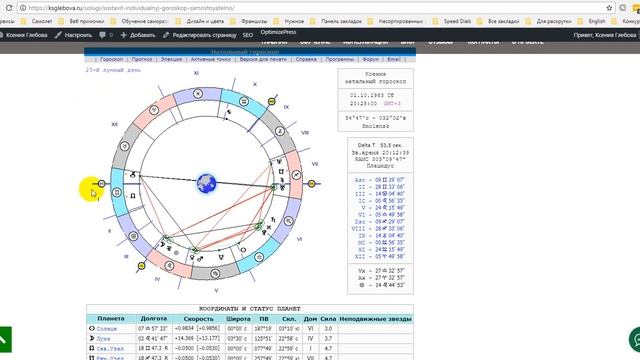Open the Луна planet link in the table
This screenshot has height=360, width=640.
click(103, 338)
